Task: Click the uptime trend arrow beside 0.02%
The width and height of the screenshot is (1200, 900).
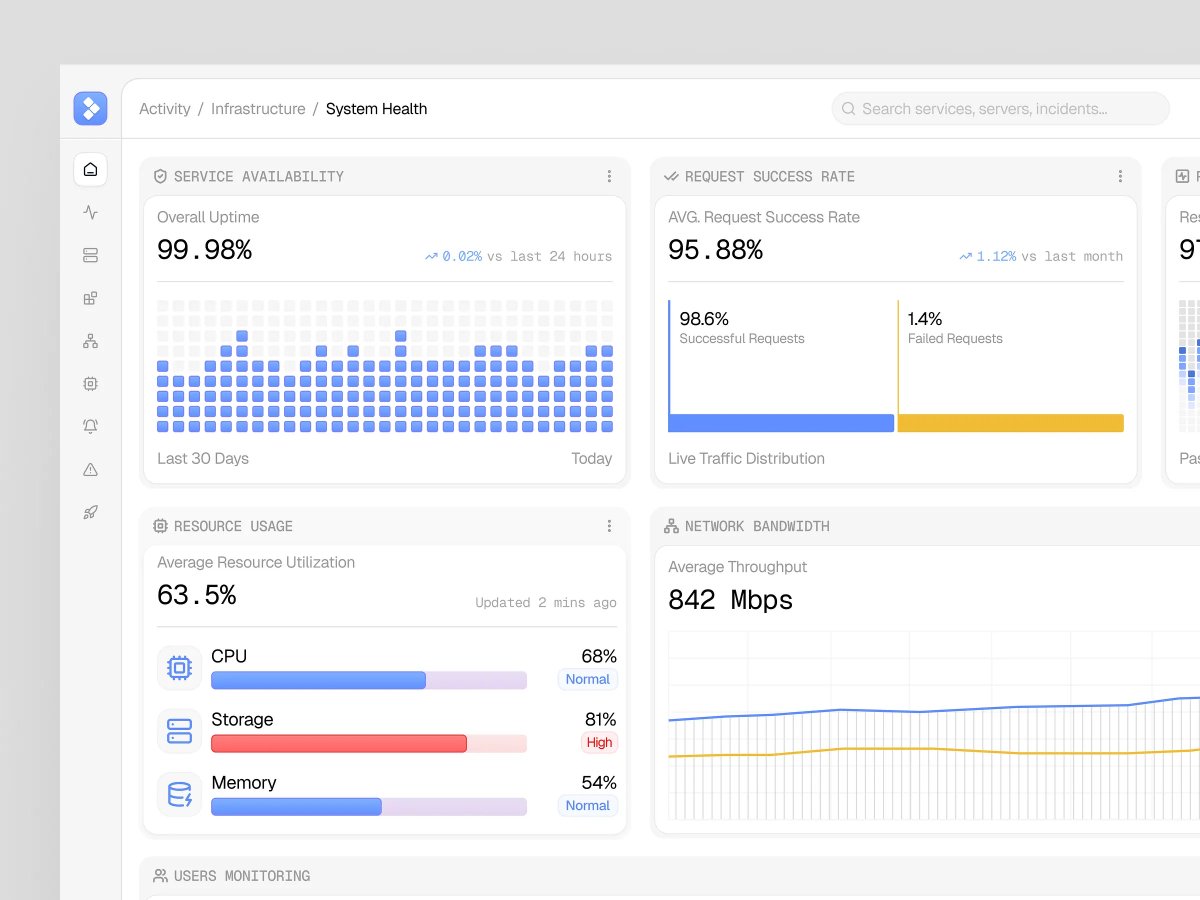Action: tap(431, 257)
